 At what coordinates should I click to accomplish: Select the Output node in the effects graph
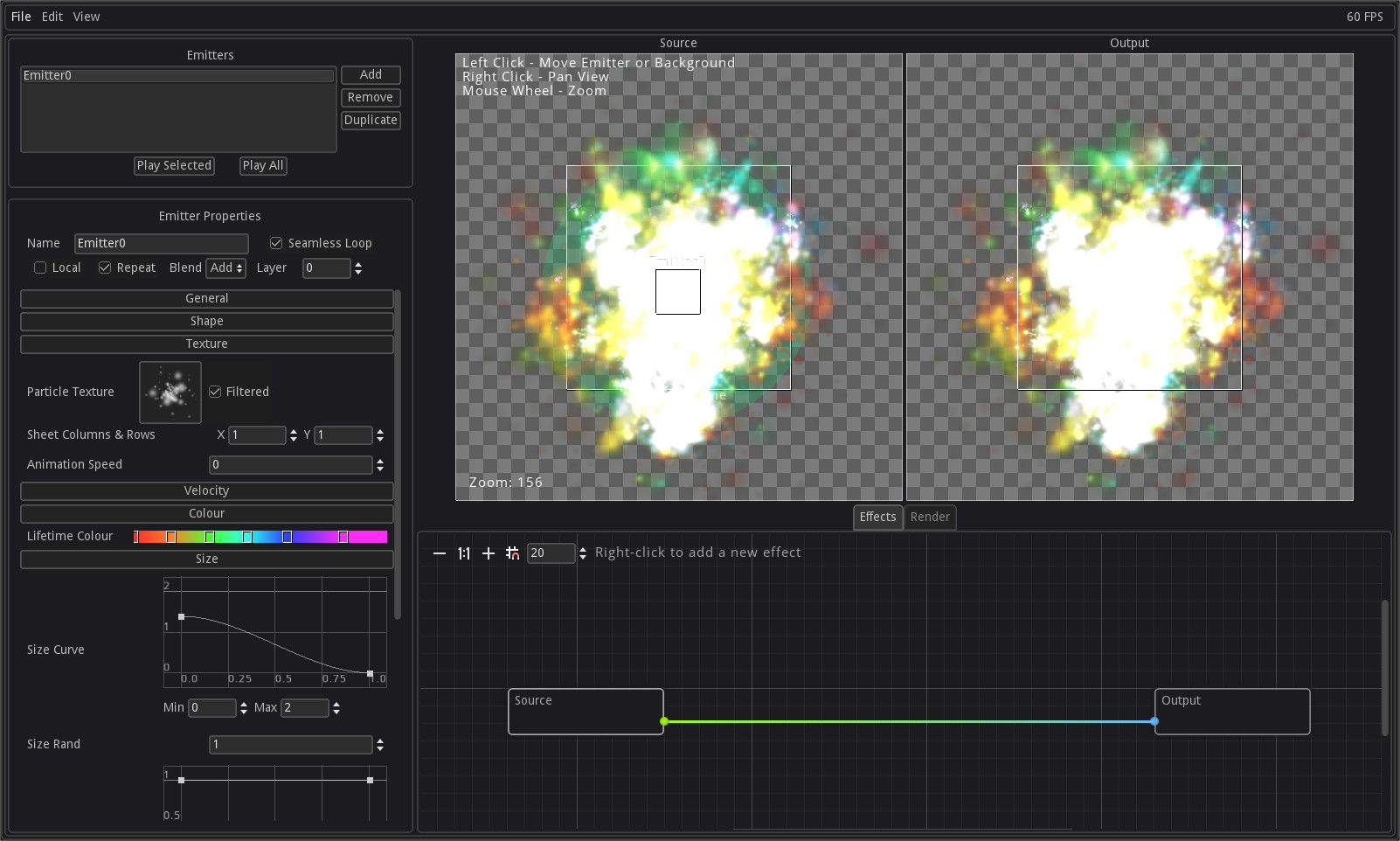1232,711
